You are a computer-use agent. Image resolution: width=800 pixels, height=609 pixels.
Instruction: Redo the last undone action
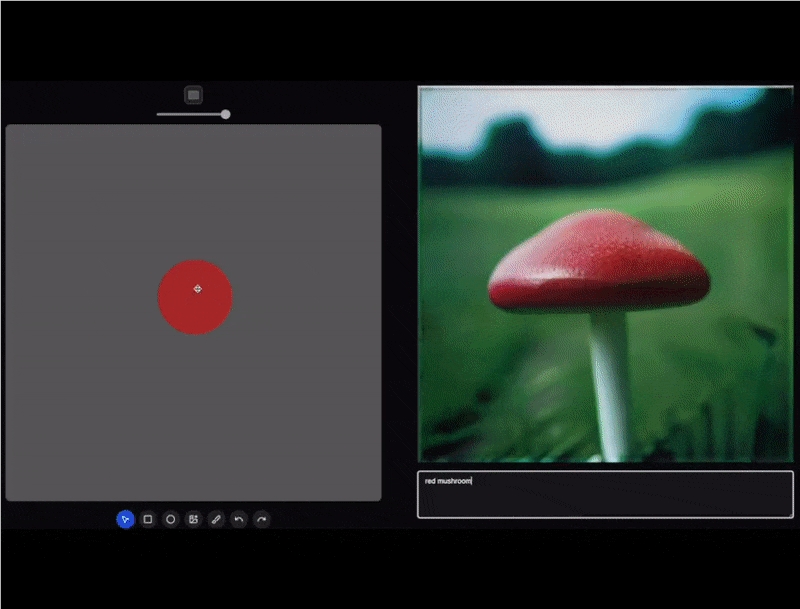[262, 519]
